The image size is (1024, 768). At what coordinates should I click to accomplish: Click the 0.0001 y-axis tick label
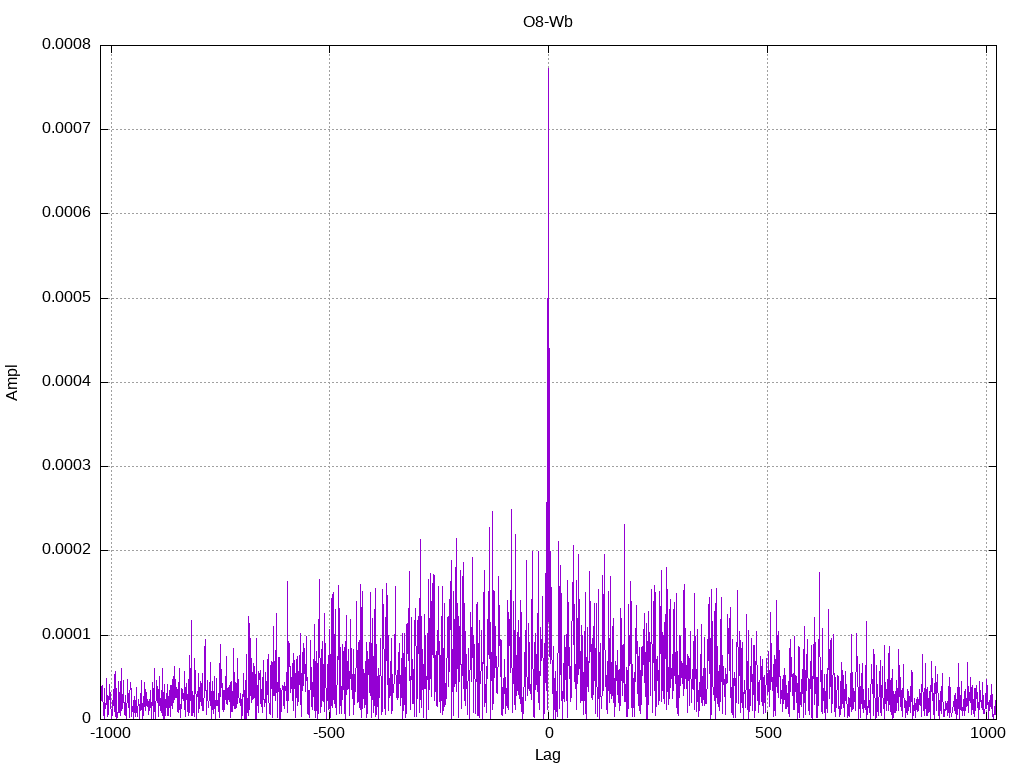click(66, 635)
